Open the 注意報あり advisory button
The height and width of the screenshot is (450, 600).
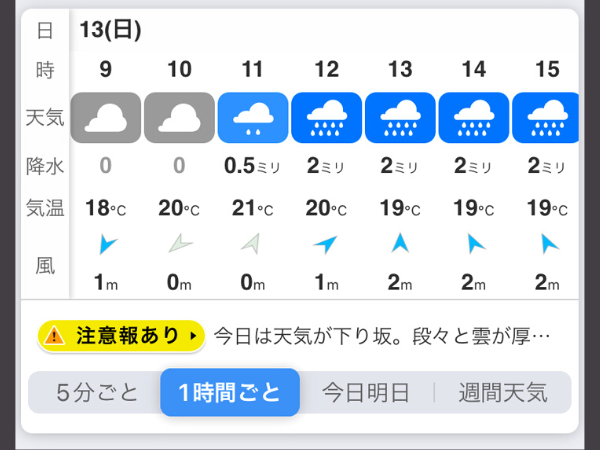coord(121,336)
